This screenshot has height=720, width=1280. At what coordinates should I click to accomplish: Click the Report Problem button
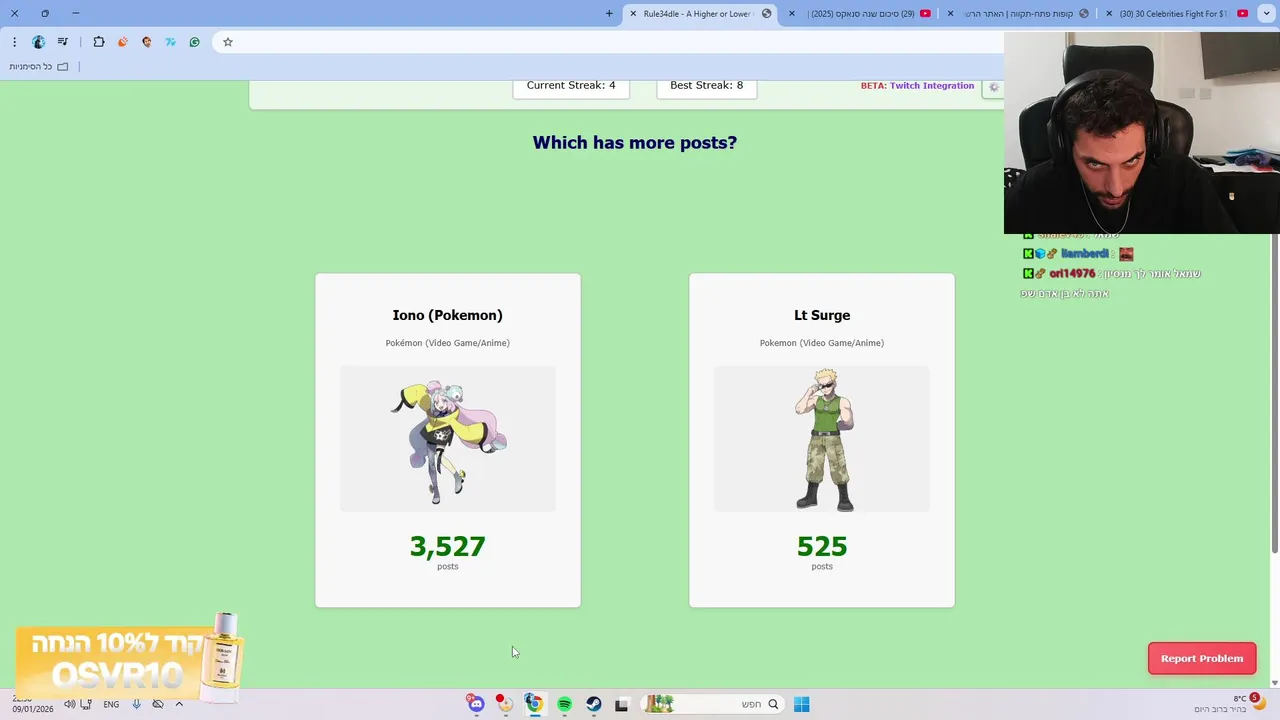pyautogui.click(x=1202, y=658)
